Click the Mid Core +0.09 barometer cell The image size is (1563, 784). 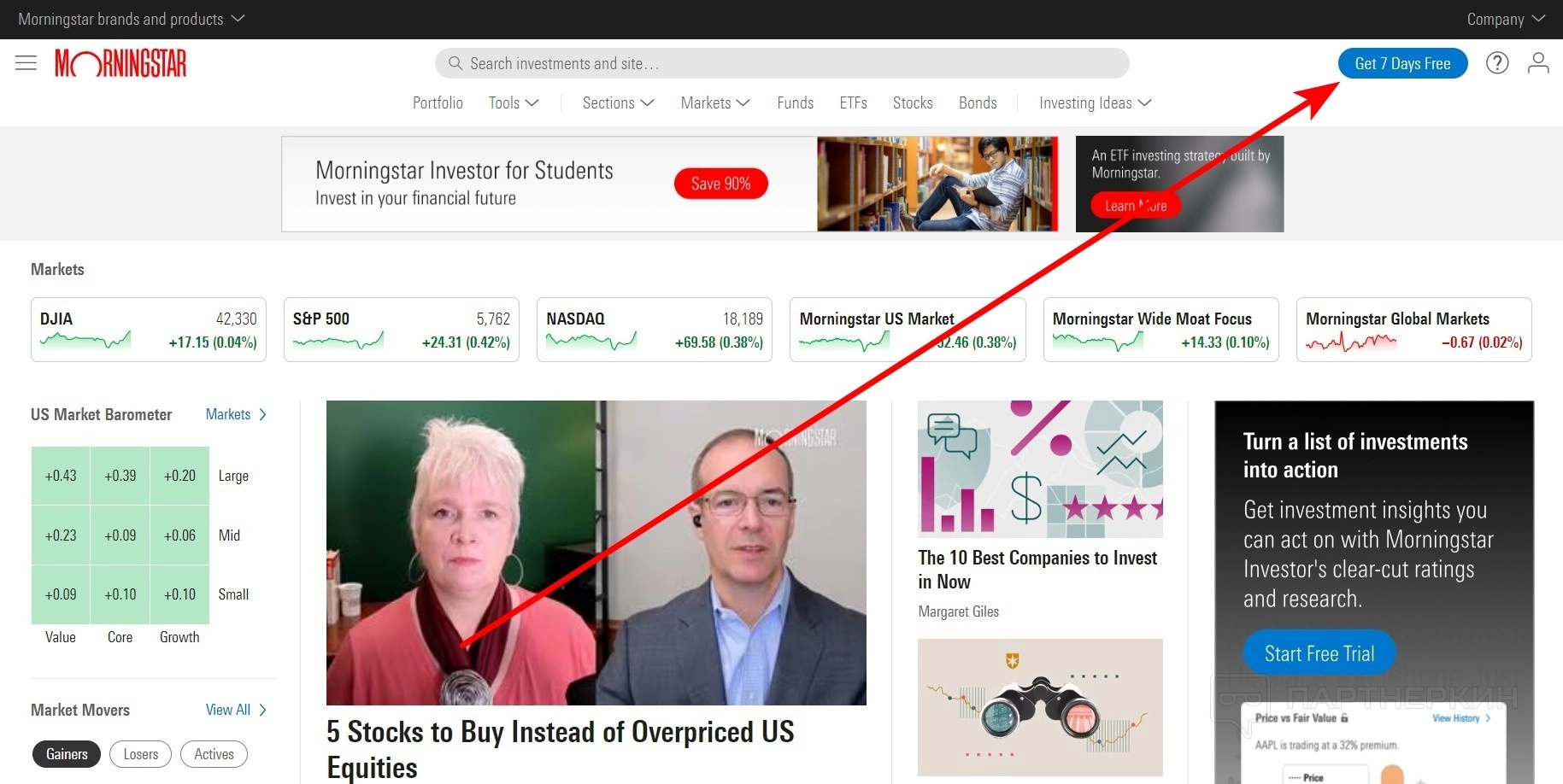(x=120, y=535)
